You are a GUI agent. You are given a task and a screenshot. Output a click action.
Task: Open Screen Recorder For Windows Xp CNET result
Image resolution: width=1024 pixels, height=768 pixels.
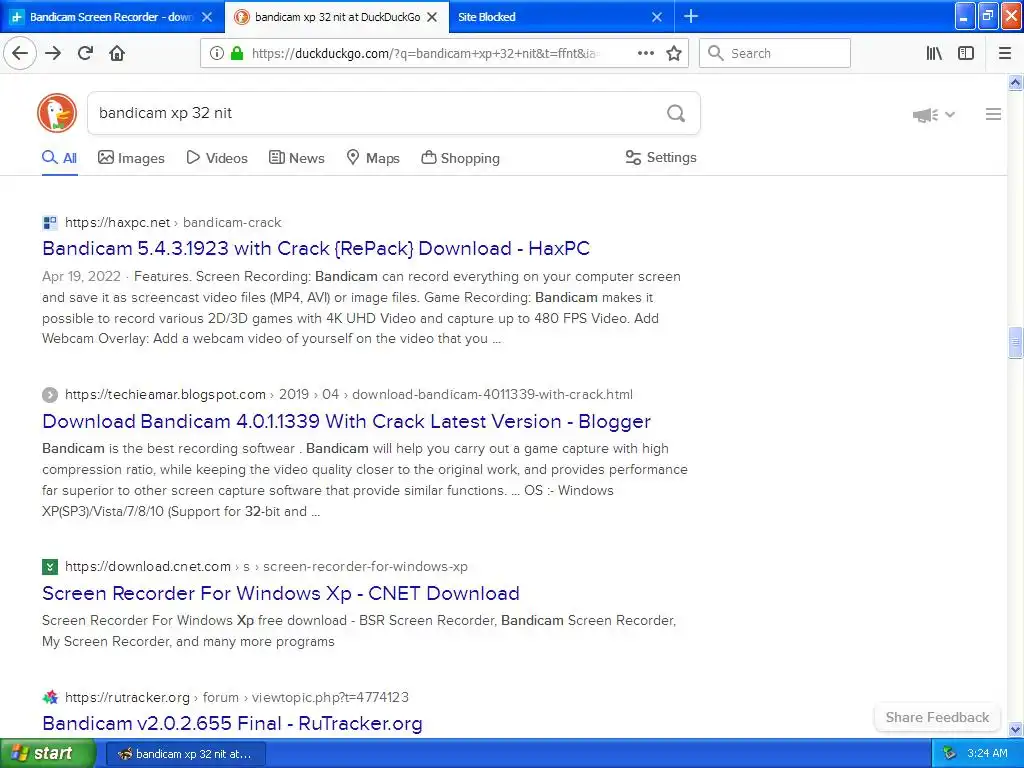coord(281,593)
